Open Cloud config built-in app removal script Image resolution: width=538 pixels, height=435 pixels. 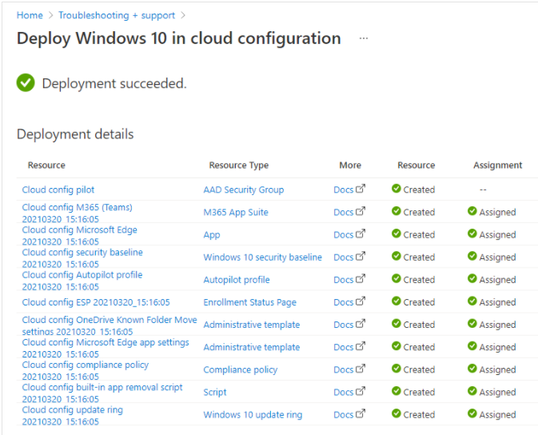click(102, 393)
